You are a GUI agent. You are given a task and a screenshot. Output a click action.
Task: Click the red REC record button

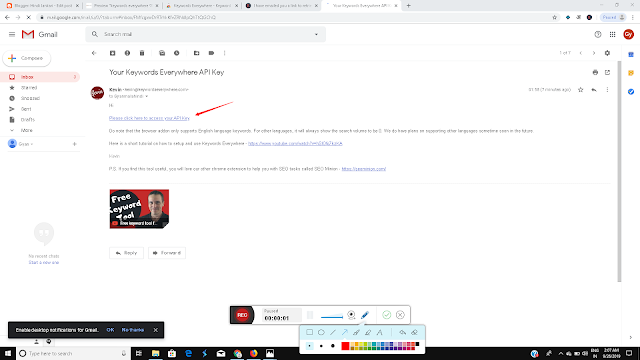[x=242, y=315]
